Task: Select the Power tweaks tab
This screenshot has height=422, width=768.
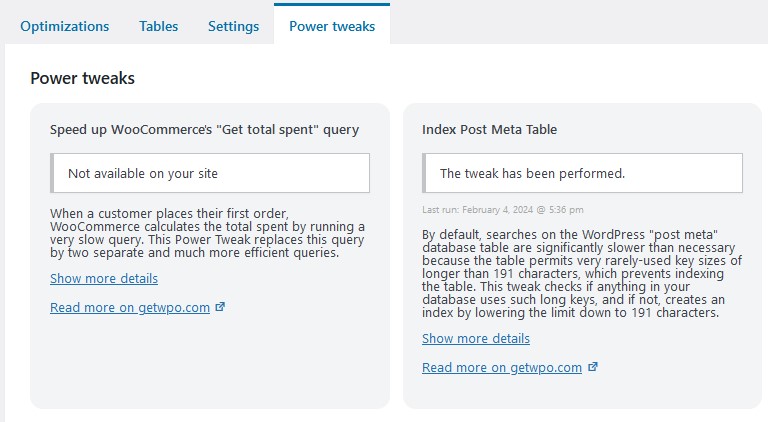Action: (x=332, y=26)
